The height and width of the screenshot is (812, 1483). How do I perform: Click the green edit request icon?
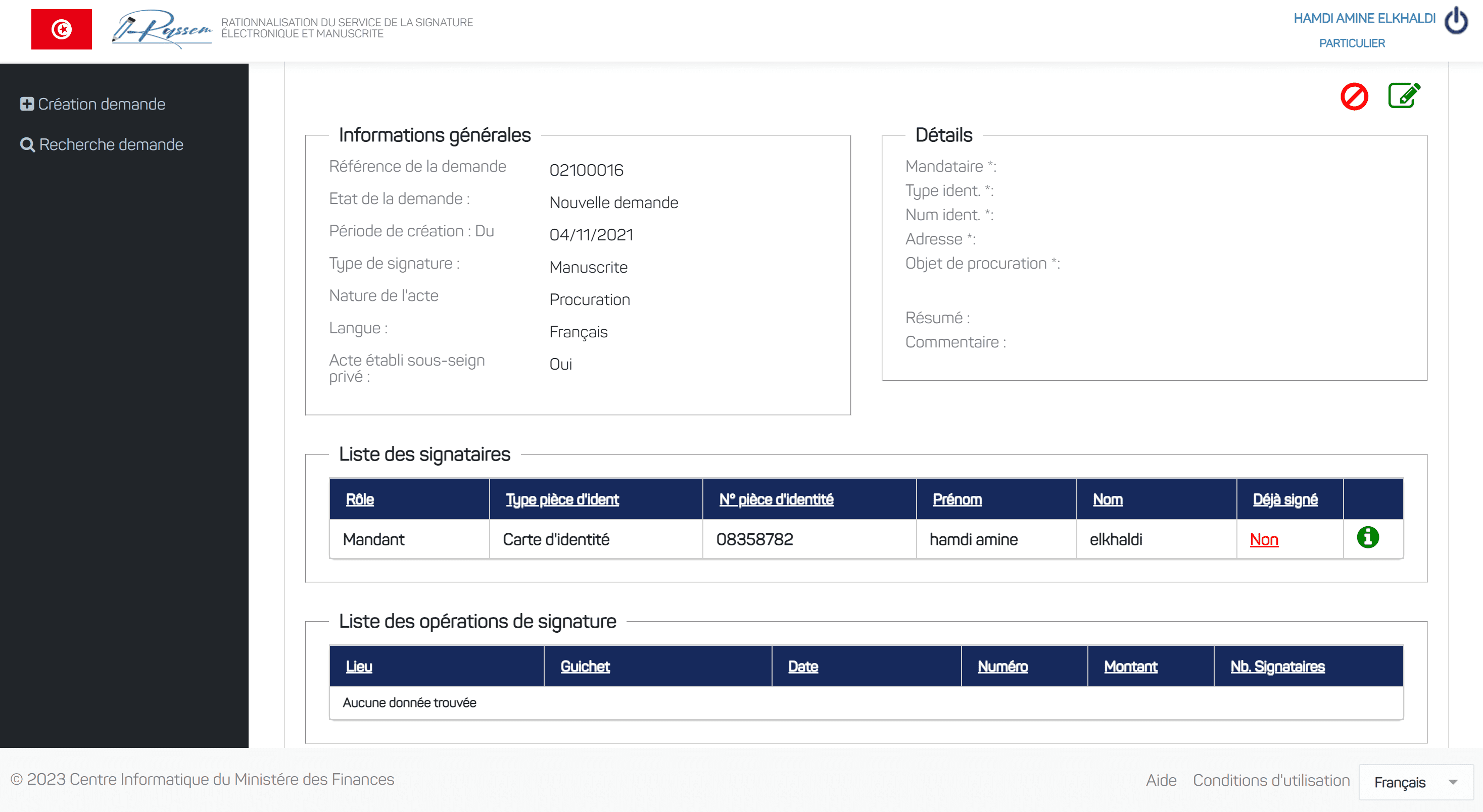[1404, 95]
